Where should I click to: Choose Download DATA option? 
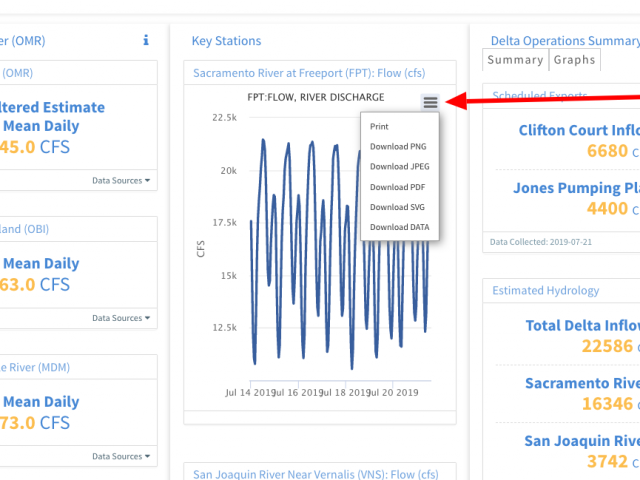pyautogui.click(x=400, y=227)
